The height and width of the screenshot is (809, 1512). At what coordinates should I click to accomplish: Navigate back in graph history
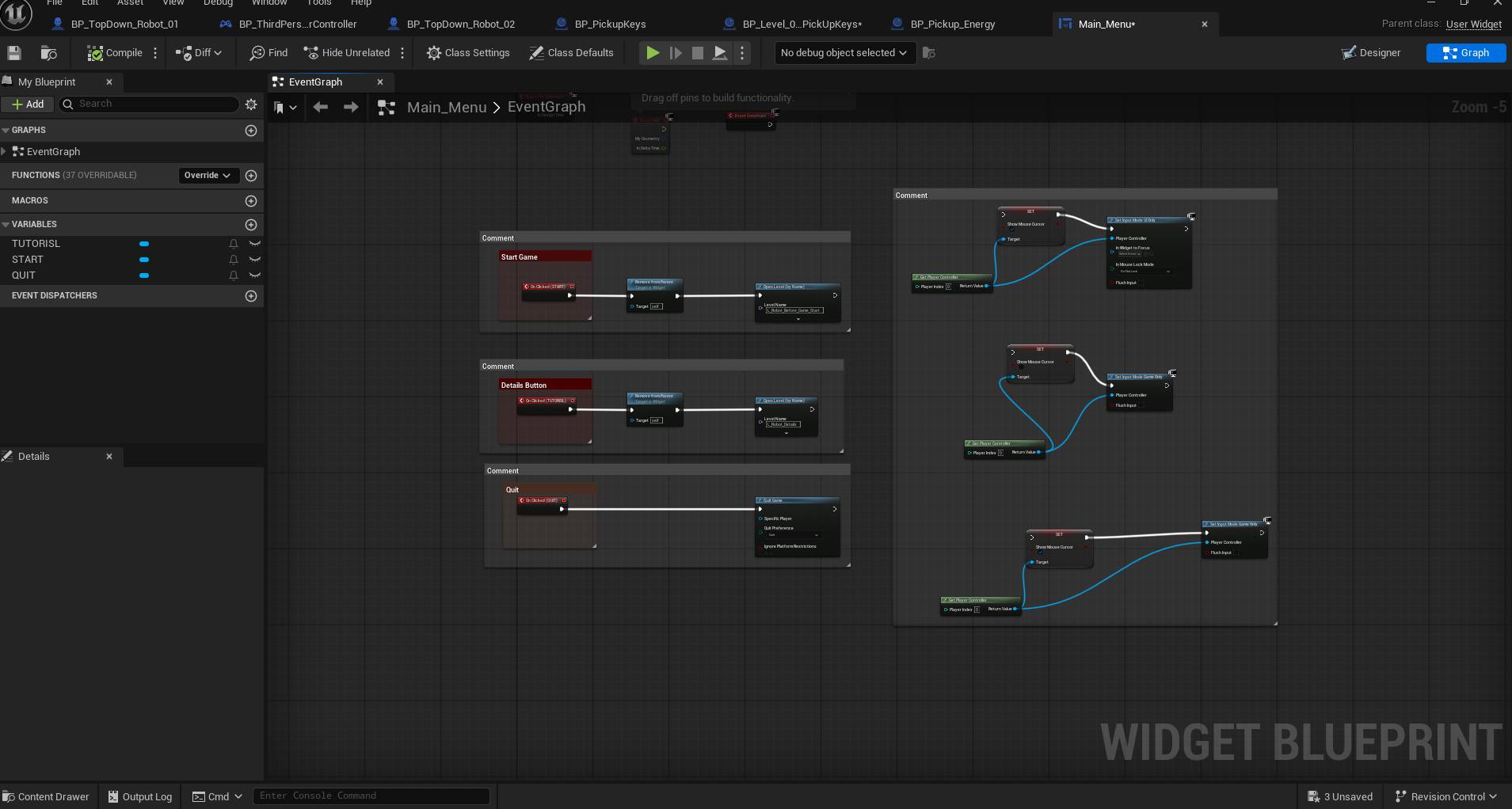point(320,107)
